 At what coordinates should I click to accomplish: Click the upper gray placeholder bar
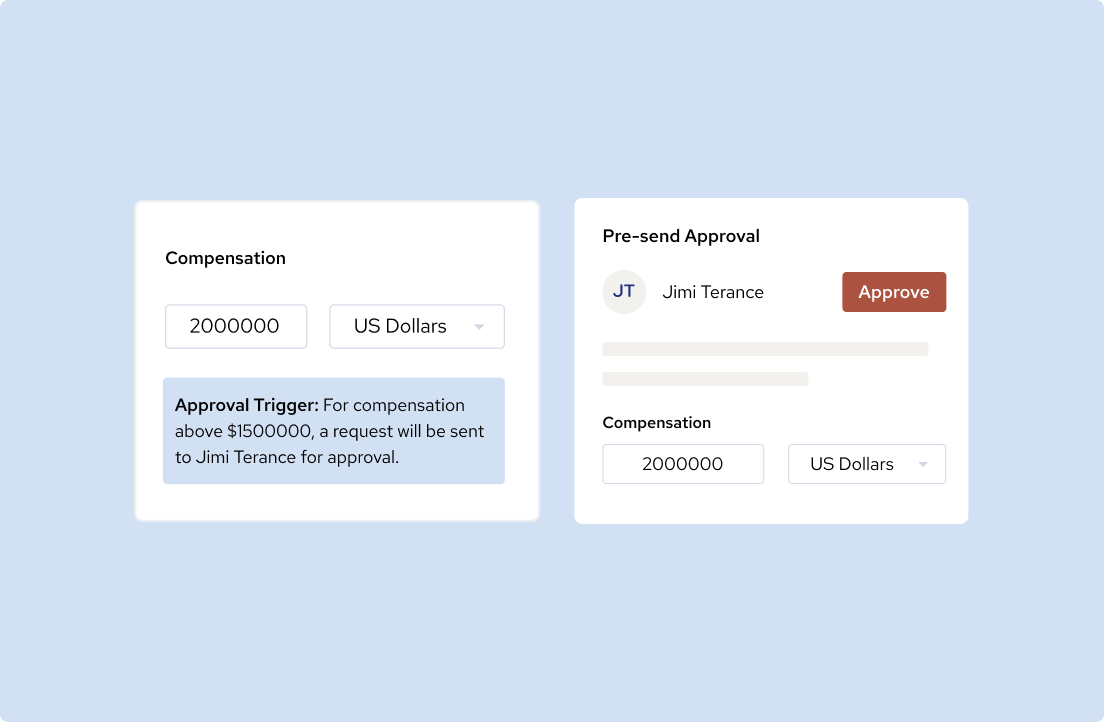tap(765, 348)
